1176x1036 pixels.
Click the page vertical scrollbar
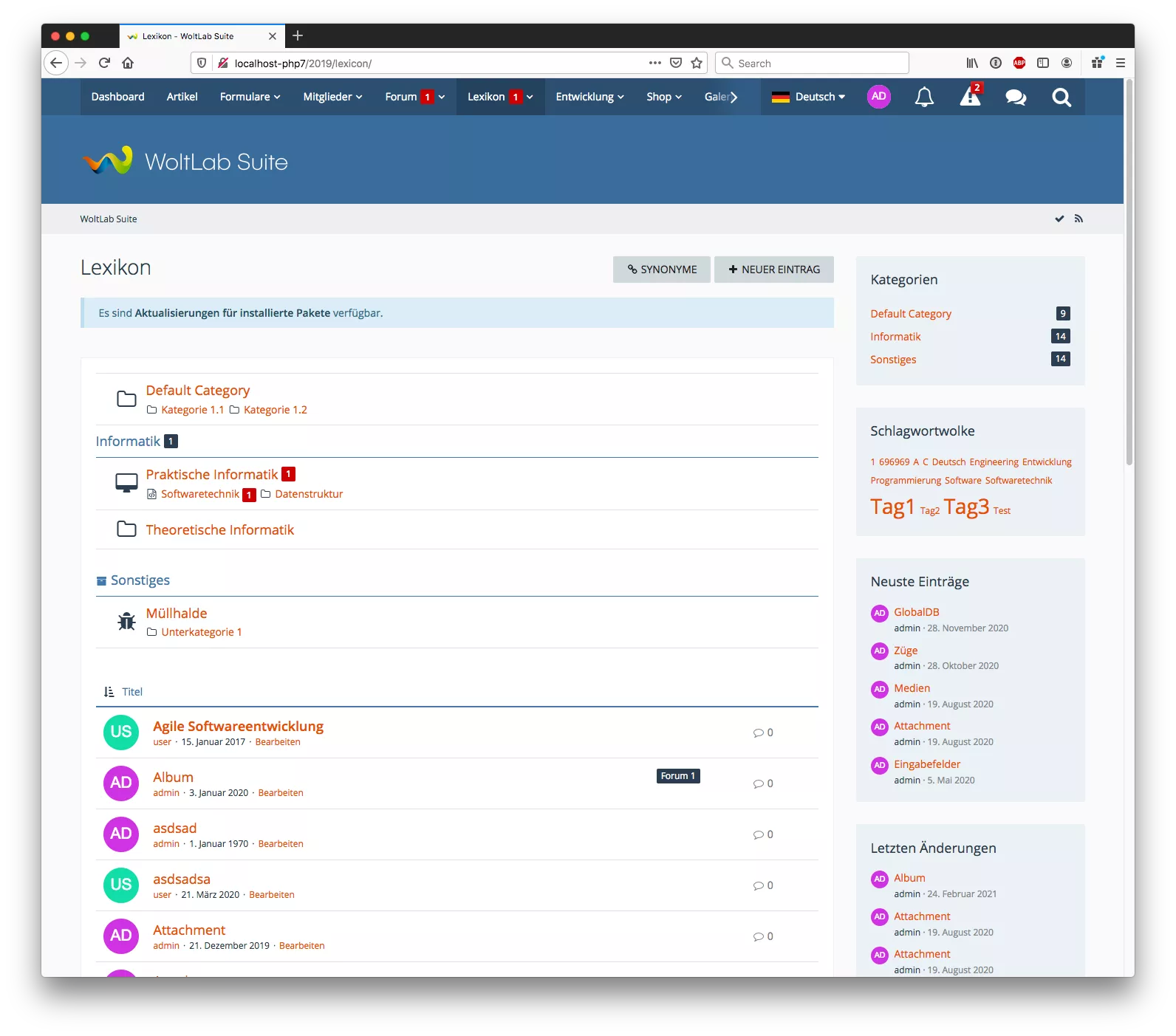[x=1129, y=295]
